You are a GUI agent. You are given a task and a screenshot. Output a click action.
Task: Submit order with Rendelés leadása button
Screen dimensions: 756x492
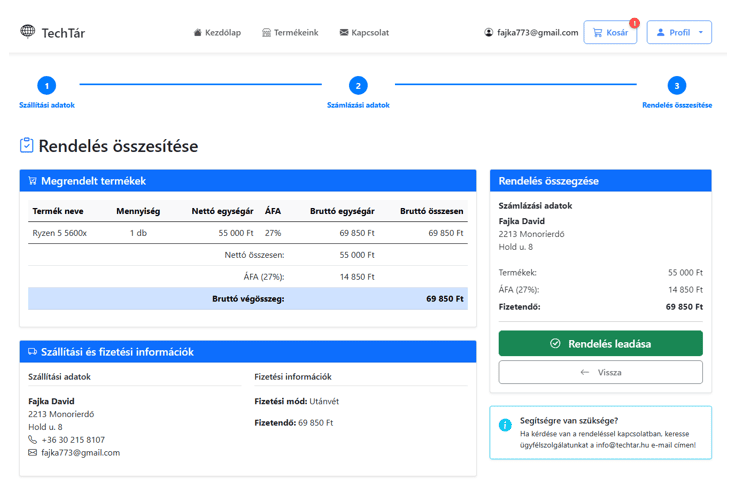point(600,343)
